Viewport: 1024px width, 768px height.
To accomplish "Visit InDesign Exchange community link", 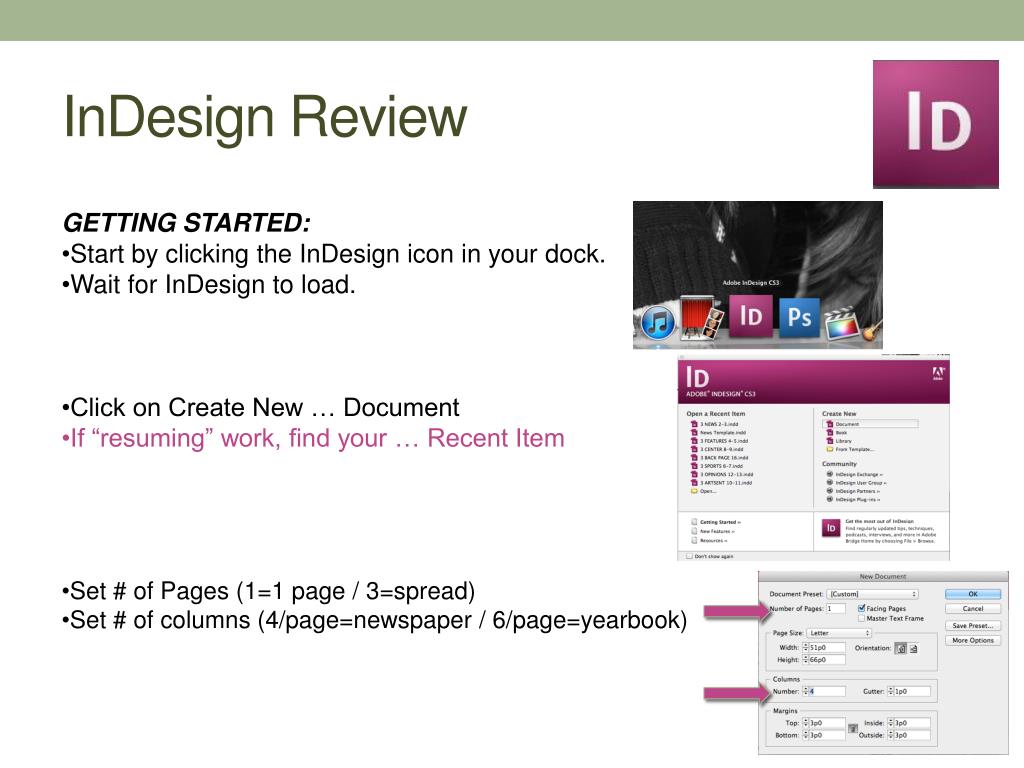I will (854, 475).
